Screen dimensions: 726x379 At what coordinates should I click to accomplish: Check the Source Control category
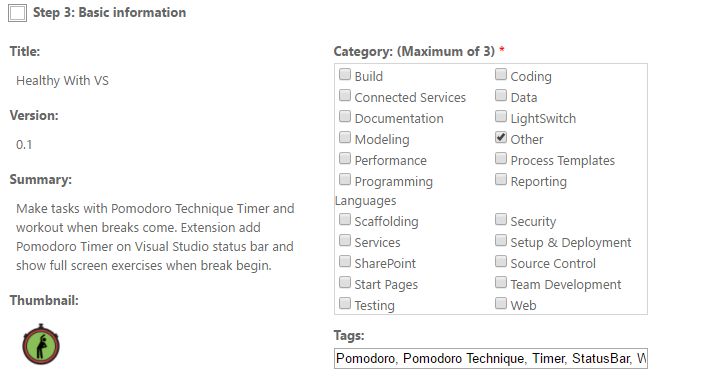point(501,261)
